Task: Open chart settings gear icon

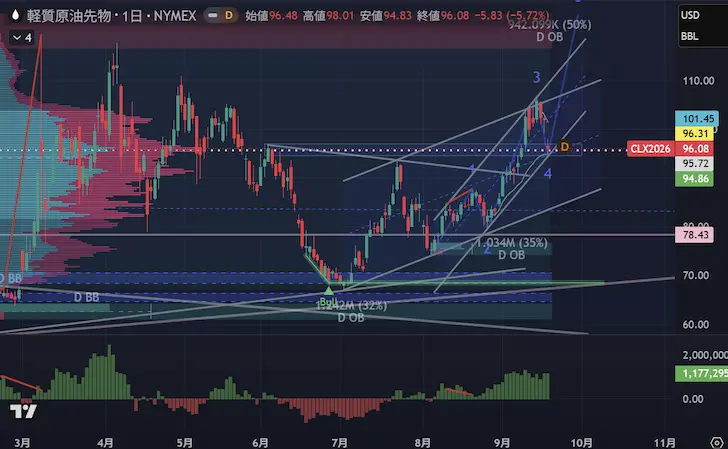Action: [x=717, y=442]
